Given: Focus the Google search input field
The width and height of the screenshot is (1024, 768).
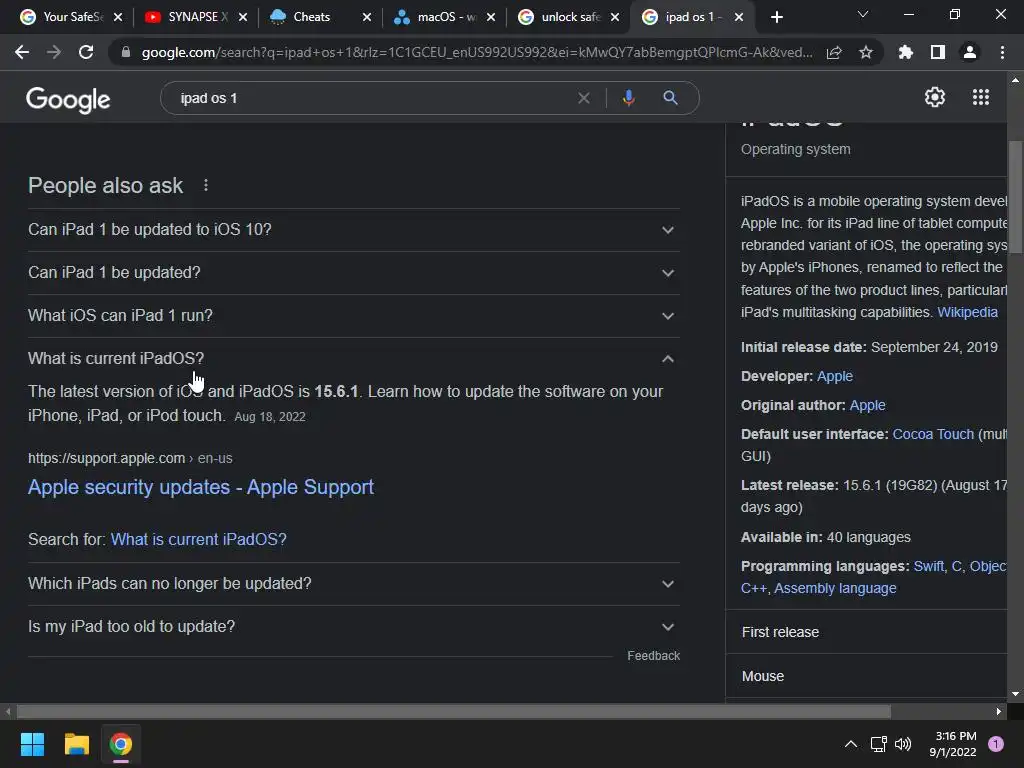Looking at the screenshot, I should (x=372, y=98).
